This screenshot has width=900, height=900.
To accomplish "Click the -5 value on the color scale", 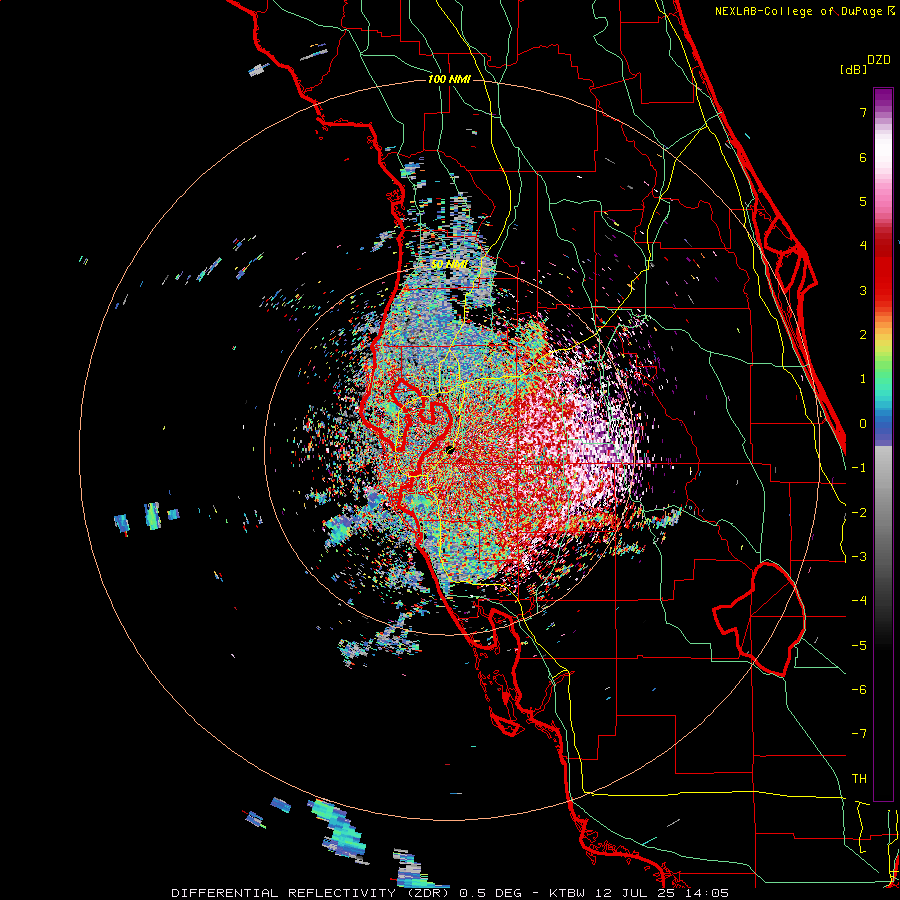I will [x=859, y=646].
